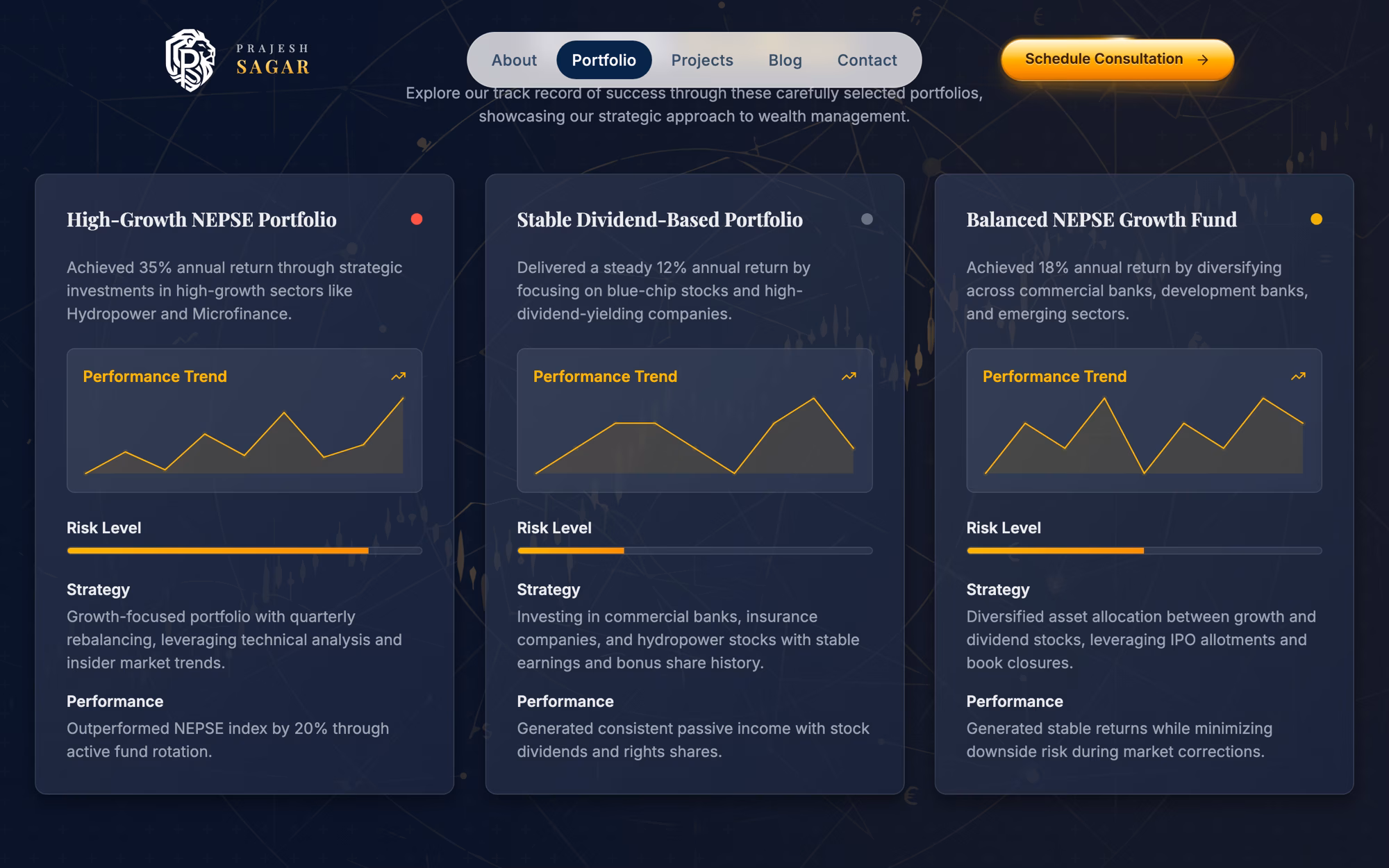The image size is (1389, 868).
Task: Click the Balanced NEPSE Growth Fund title
Action: pyautogui.click(x=1101, y=219)
